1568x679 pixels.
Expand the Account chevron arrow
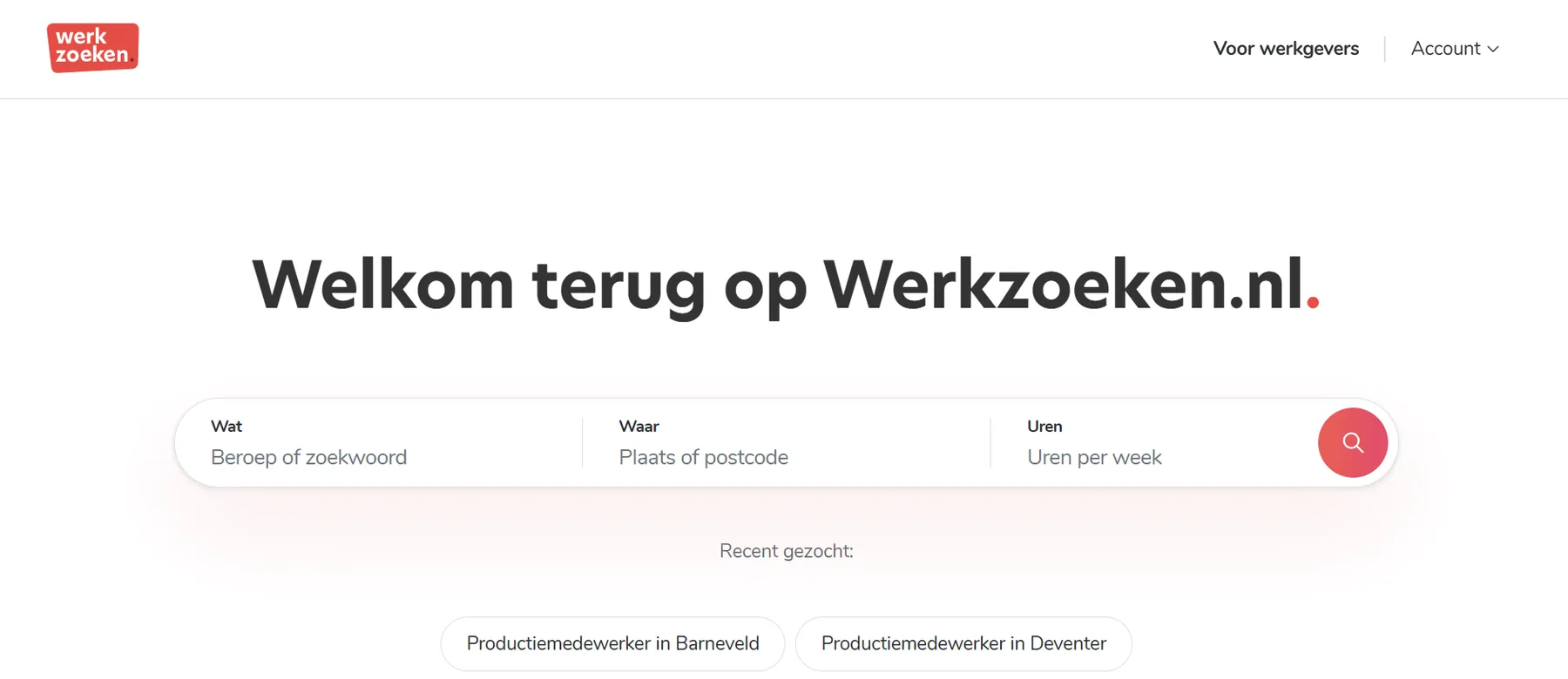(1493, 50)
